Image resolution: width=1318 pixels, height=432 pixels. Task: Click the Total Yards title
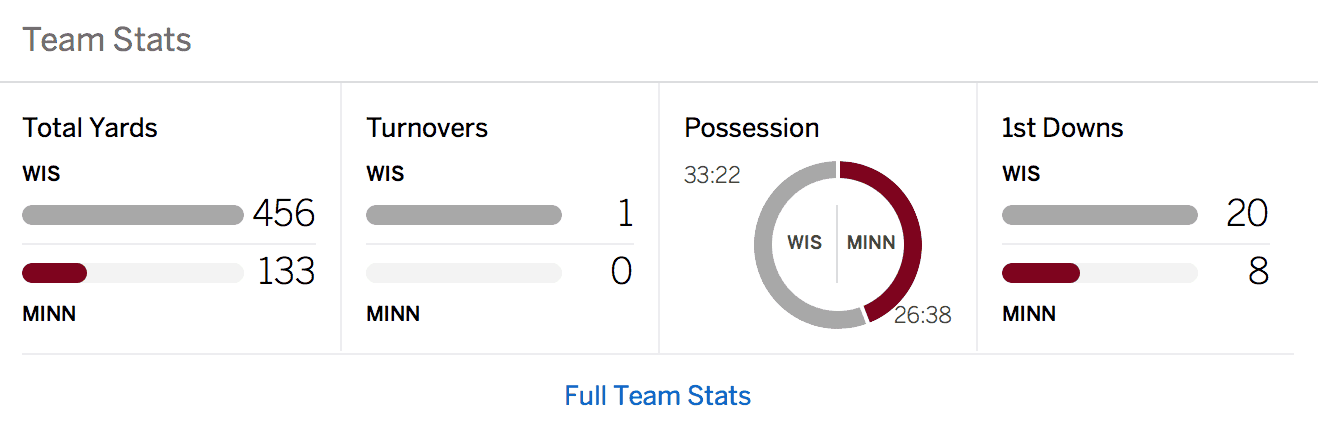[x=90, y=128]
